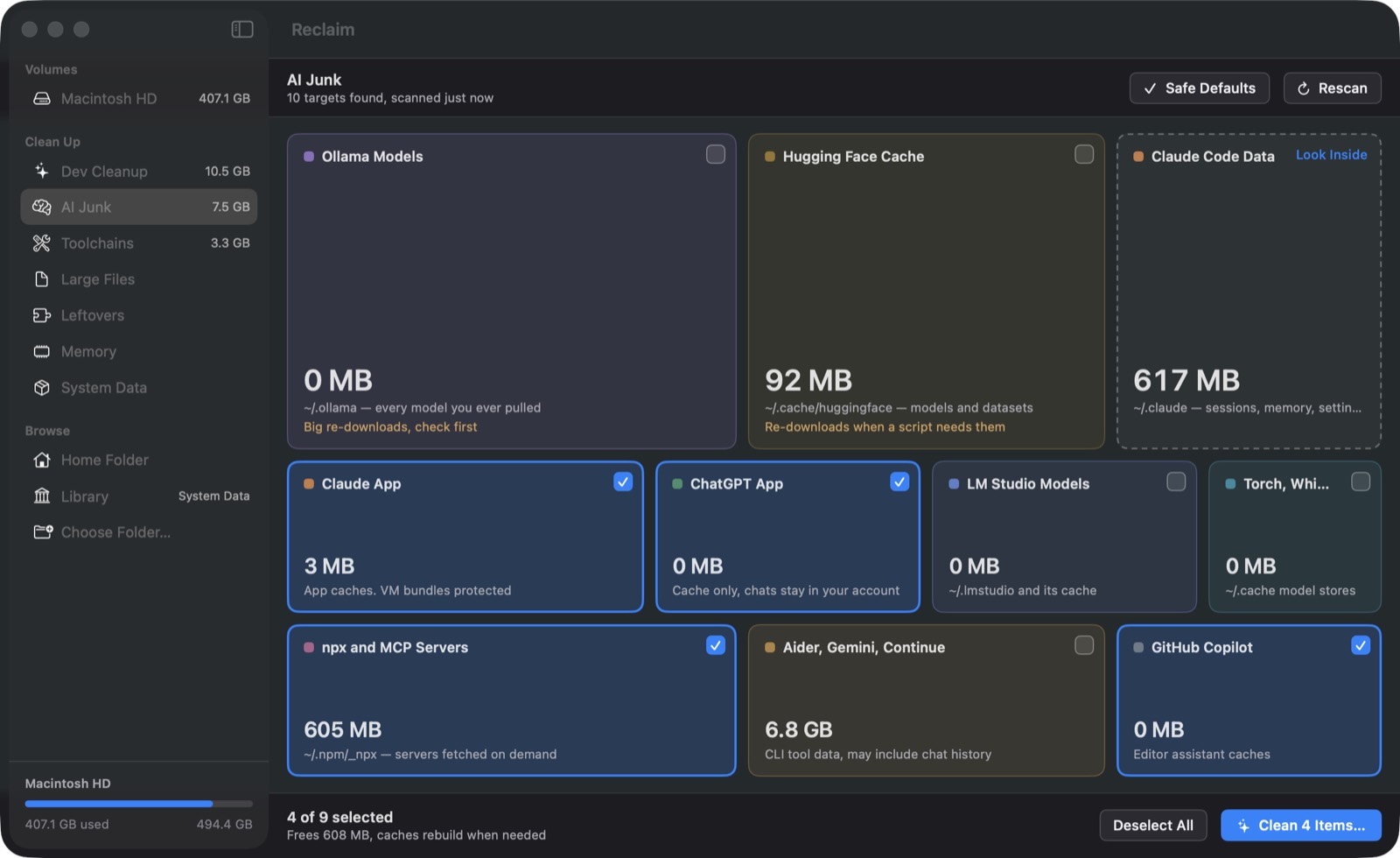Tick the Aider, Gemini, Continue checkbox
This screenshot has height=858, width=1400.
coord(1084,646)
